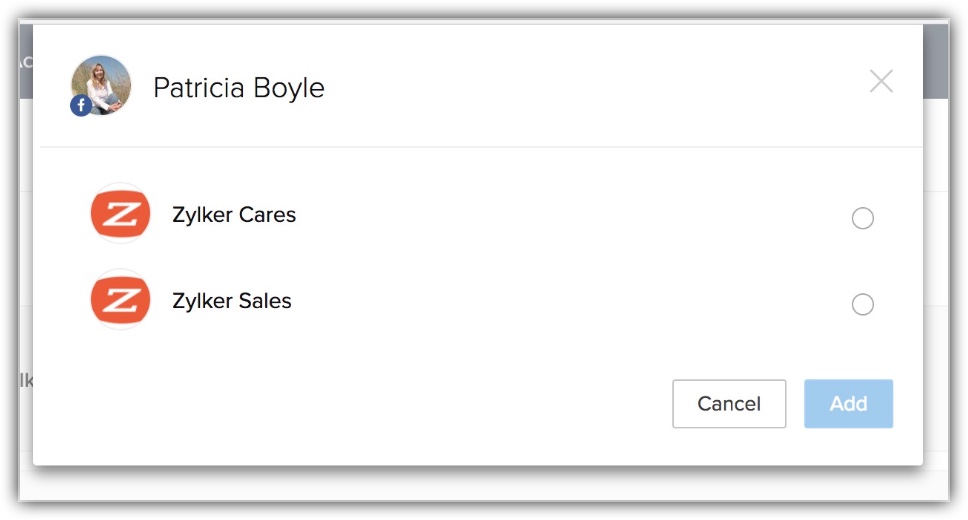Click Patricia Boyle's profile photo
The width and height of the screenshot is (968, 520).
pyautogui.click(x=102, y=83)
